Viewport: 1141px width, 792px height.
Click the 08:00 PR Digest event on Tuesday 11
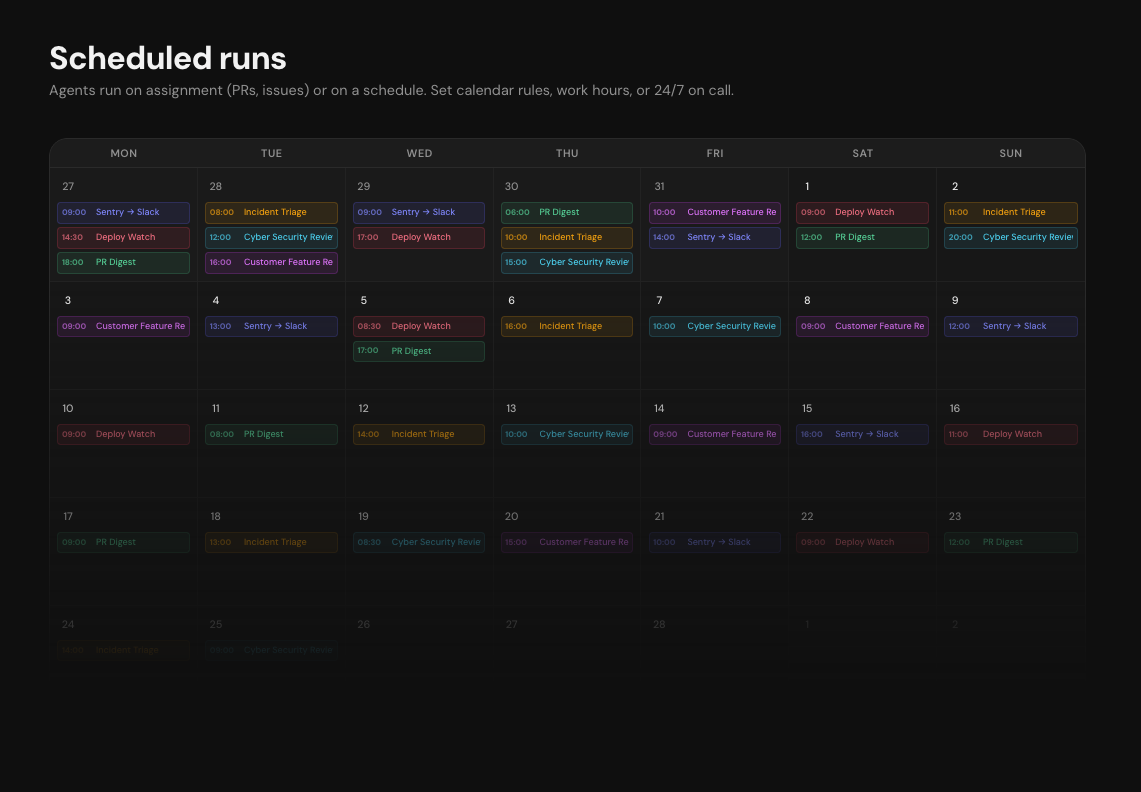[271, 434]
